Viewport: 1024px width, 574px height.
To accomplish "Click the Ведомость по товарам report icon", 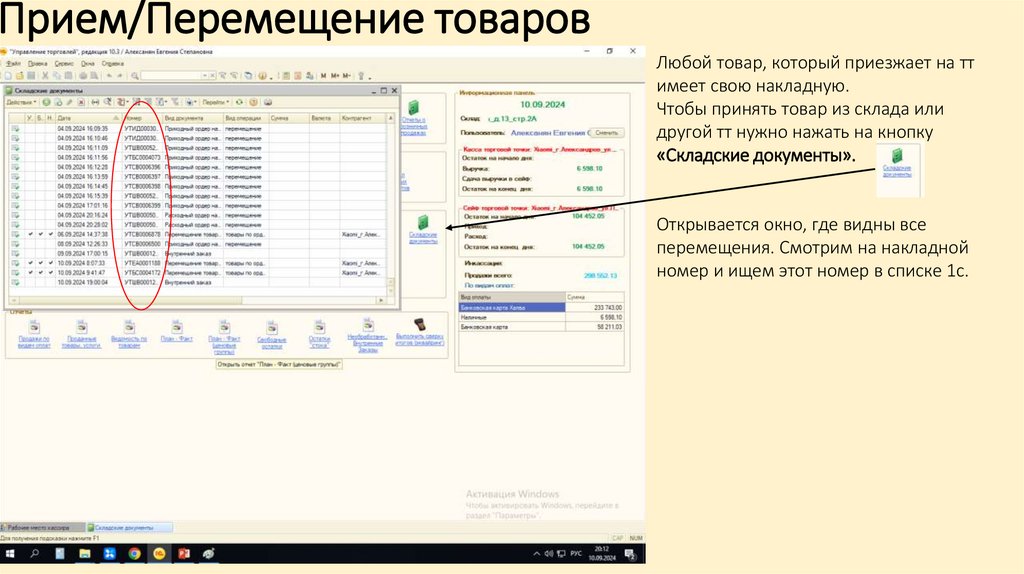I will pyautogui.click(x=129, y=327).
